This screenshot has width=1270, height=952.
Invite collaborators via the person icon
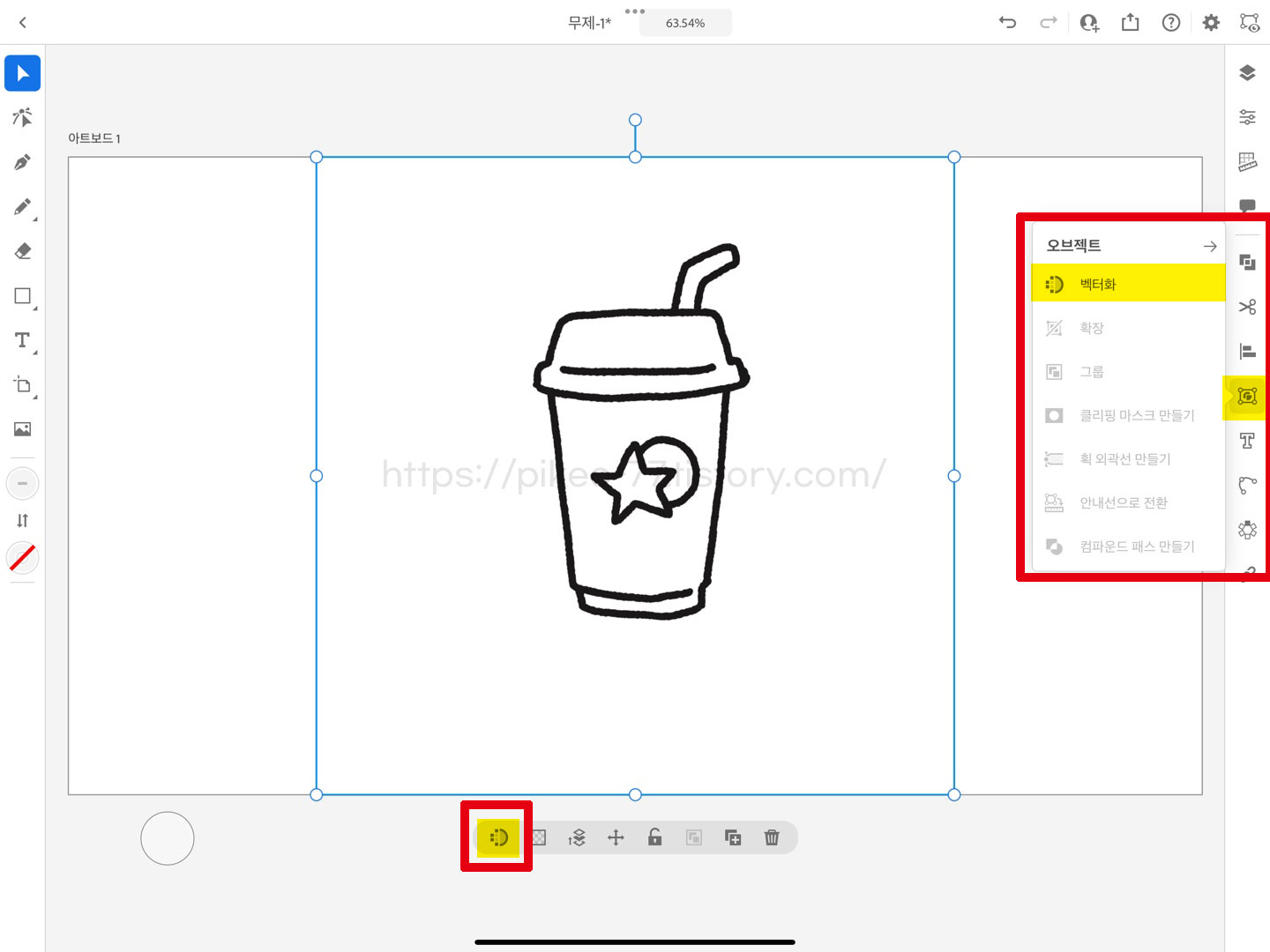(1090, 23)
